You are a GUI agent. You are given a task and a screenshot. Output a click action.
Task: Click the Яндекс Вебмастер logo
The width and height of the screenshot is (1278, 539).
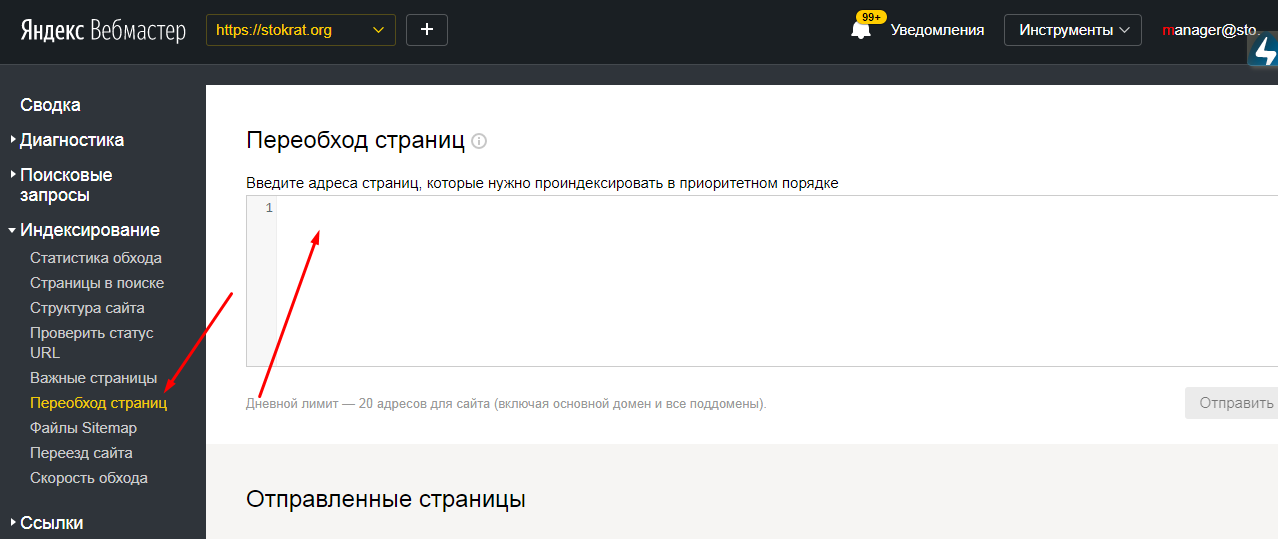coord(103,31)
